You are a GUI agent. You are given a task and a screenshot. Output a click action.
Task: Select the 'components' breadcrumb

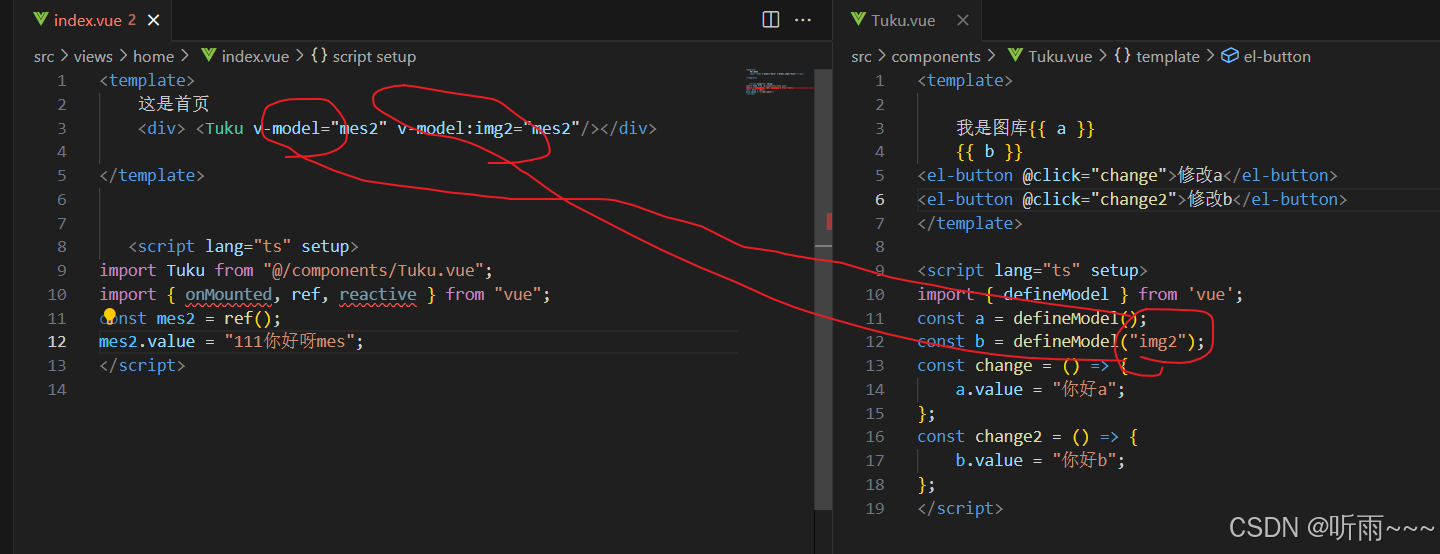[x=936, y=57]
